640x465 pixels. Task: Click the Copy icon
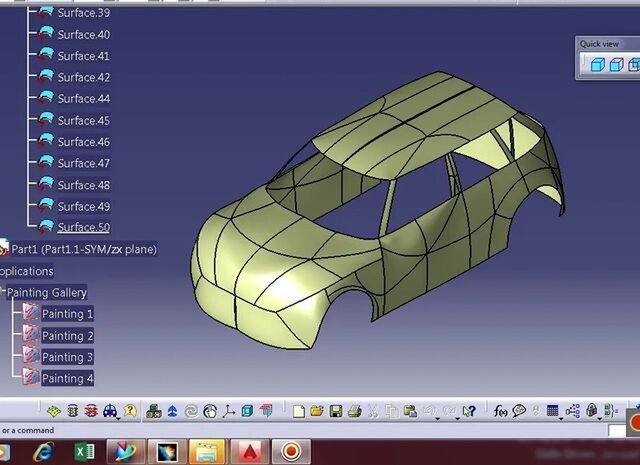tap(392, 411)
